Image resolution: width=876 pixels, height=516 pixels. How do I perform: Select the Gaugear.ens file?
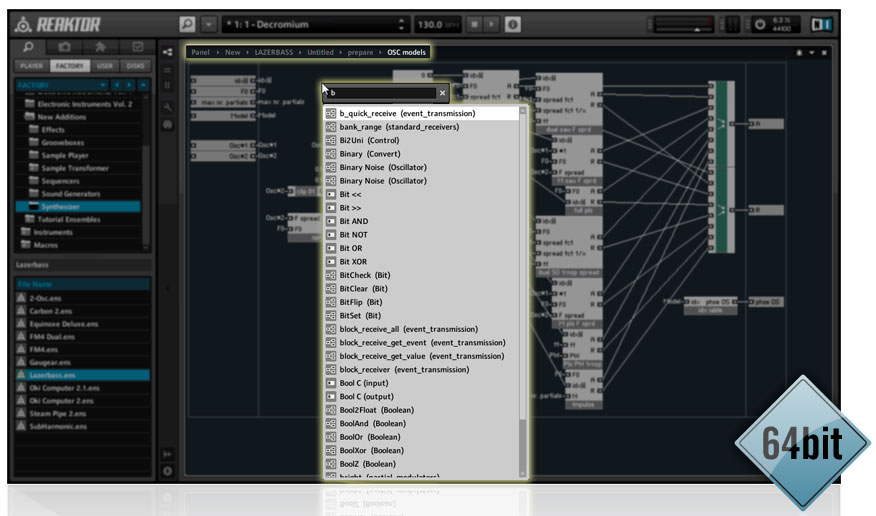[83, 362]
